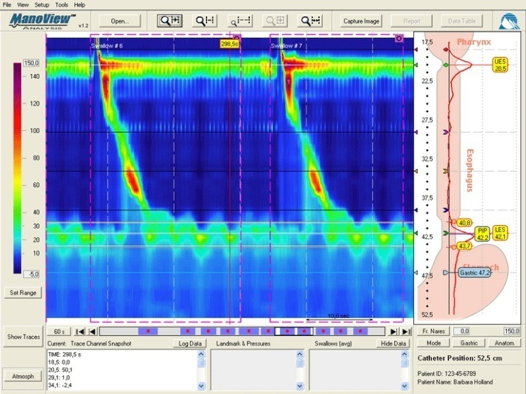526x394 pixels.
Task: Click the second magnifier zoom tool
Action: click(205, 21)
